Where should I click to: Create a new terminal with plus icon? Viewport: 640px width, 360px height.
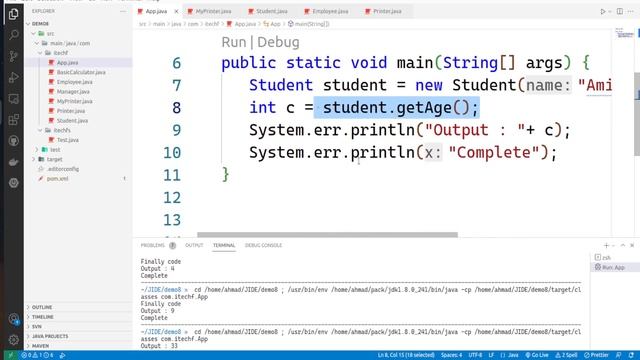coord(606,245)
